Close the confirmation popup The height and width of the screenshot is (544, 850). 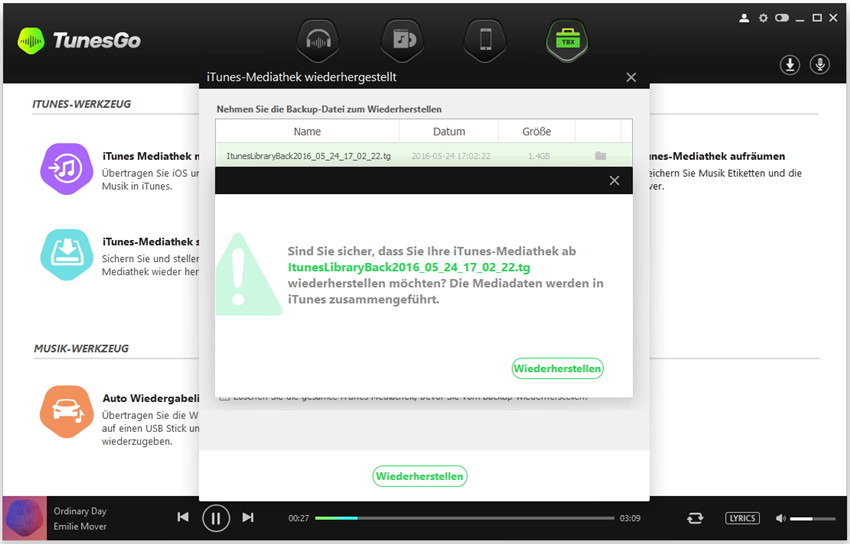pyautogui.click(x=614, y=180)
